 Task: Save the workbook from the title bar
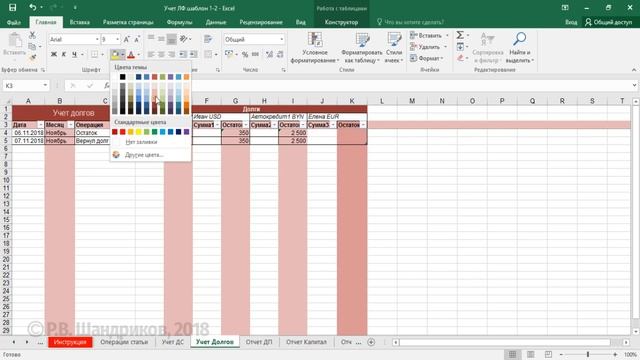13,8
